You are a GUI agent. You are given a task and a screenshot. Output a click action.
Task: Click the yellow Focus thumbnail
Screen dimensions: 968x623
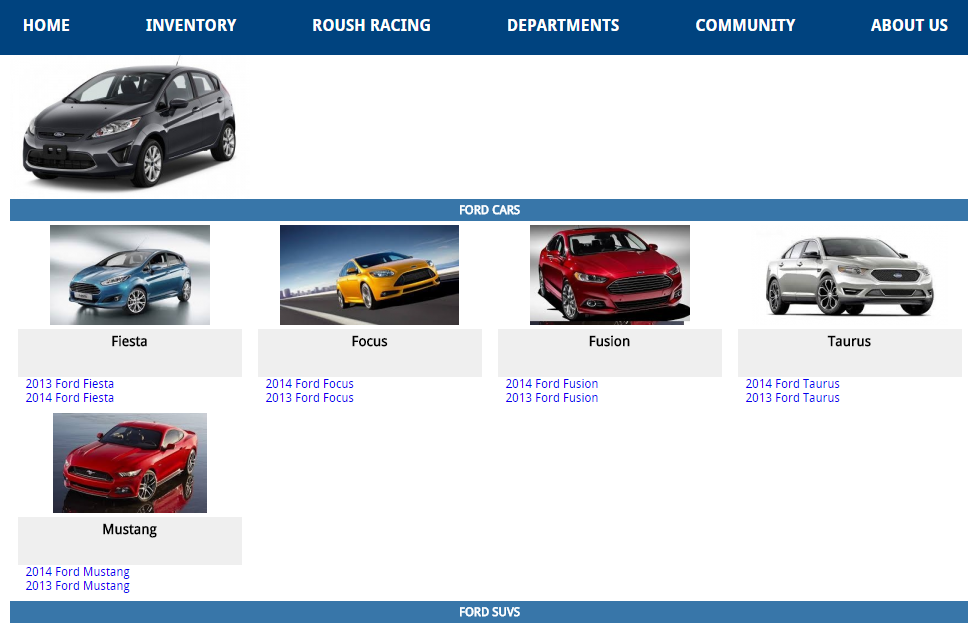(x=369, y=275)
